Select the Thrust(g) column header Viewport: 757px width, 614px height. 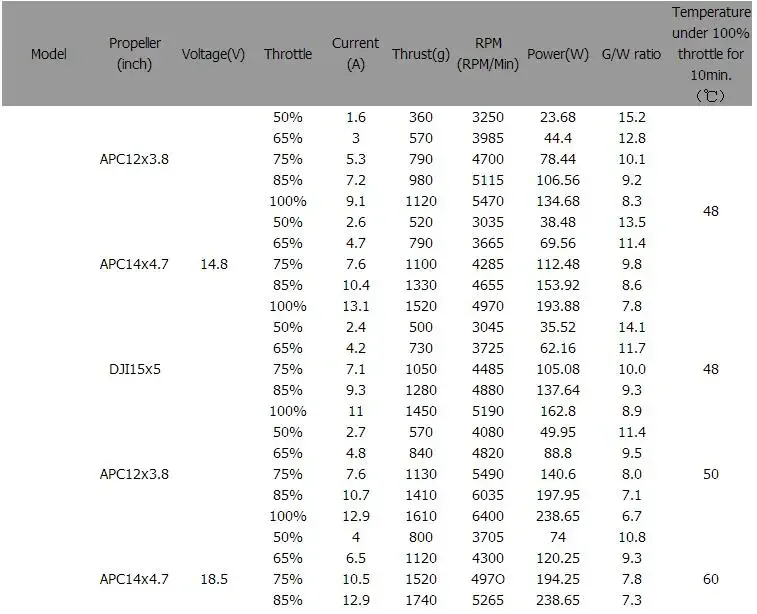click(421, 54)
